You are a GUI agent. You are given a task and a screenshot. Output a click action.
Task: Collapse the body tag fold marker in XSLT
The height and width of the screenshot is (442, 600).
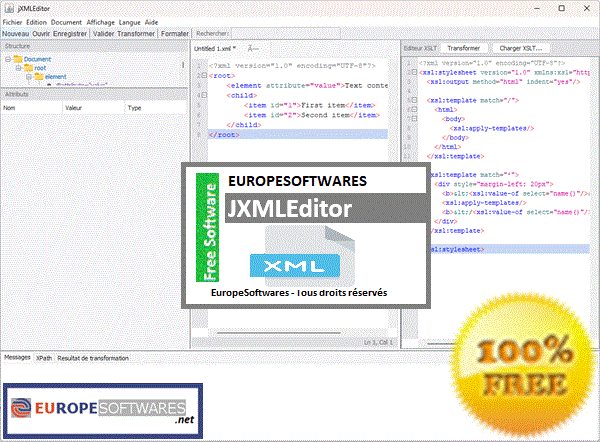[414, 119]
